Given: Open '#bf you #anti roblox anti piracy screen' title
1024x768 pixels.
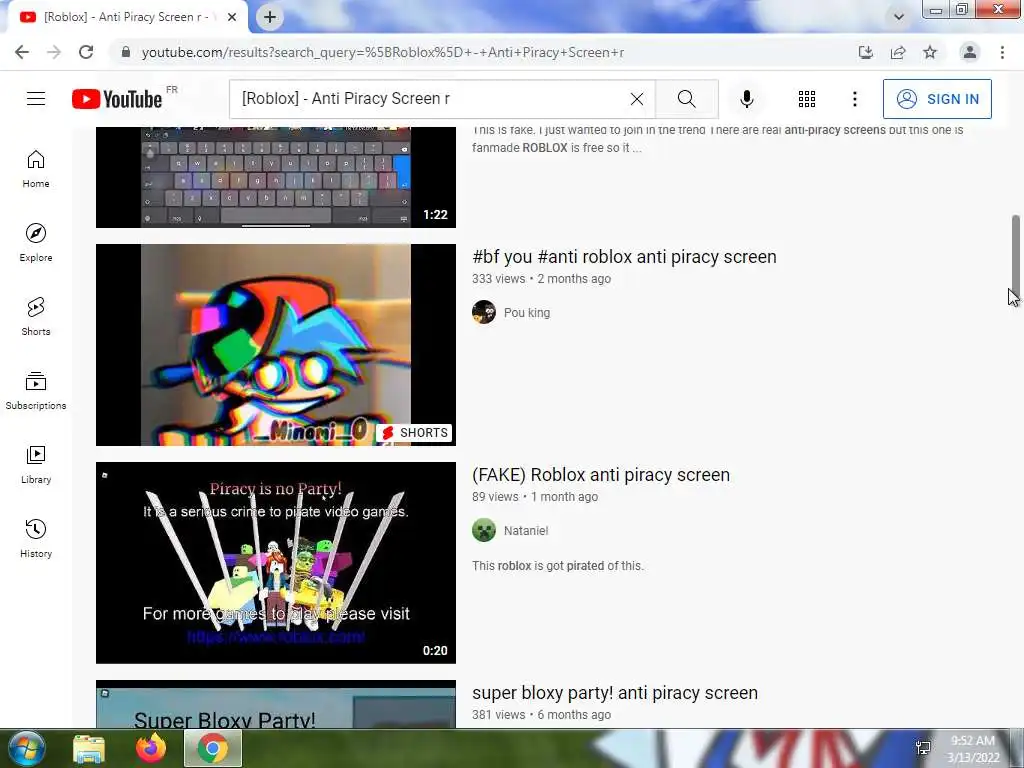Looking at the screenshot, I should pos(624,257).
